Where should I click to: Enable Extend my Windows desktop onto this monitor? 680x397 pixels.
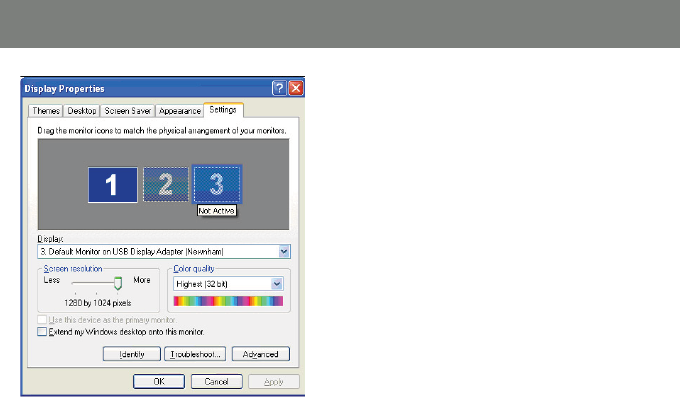tap(42, 332)
